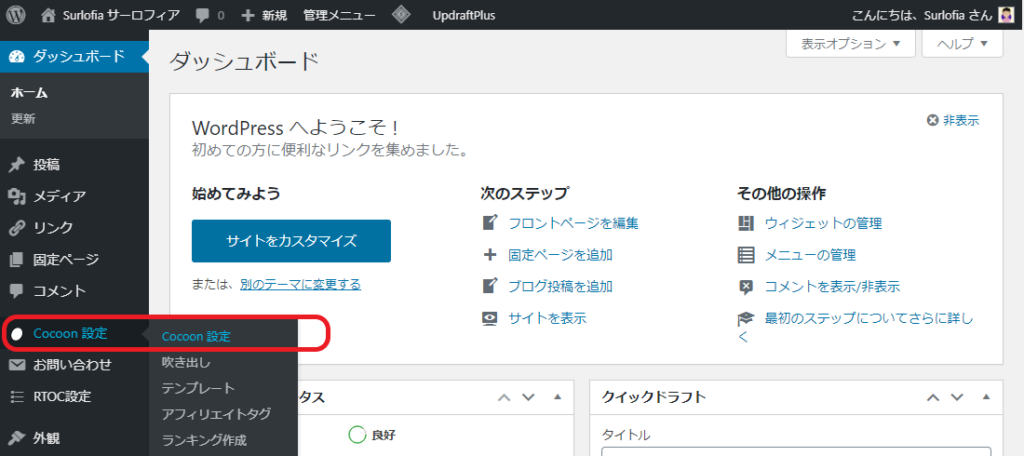Click the WordPress logo icon
The image size is (1024, 456).
click(x=16, y=15)
